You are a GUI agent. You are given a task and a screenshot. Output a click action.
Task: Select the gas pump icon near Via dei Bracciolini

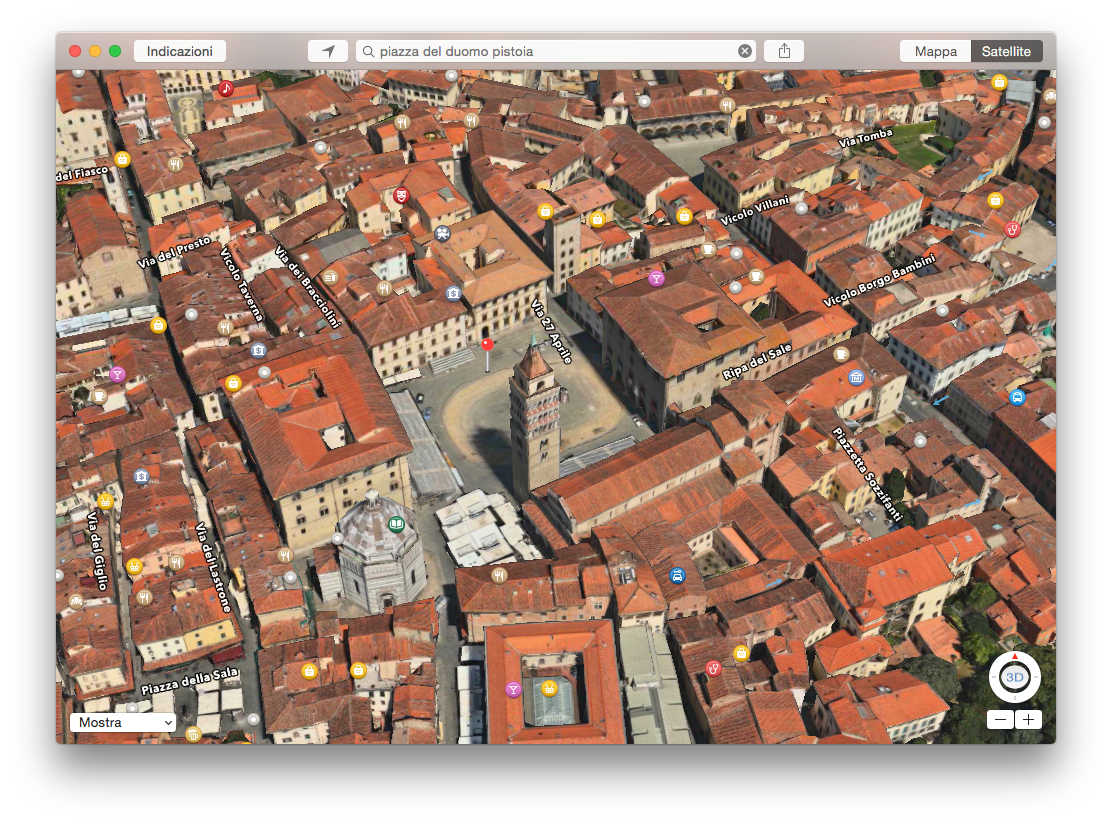tap(330, 277)
